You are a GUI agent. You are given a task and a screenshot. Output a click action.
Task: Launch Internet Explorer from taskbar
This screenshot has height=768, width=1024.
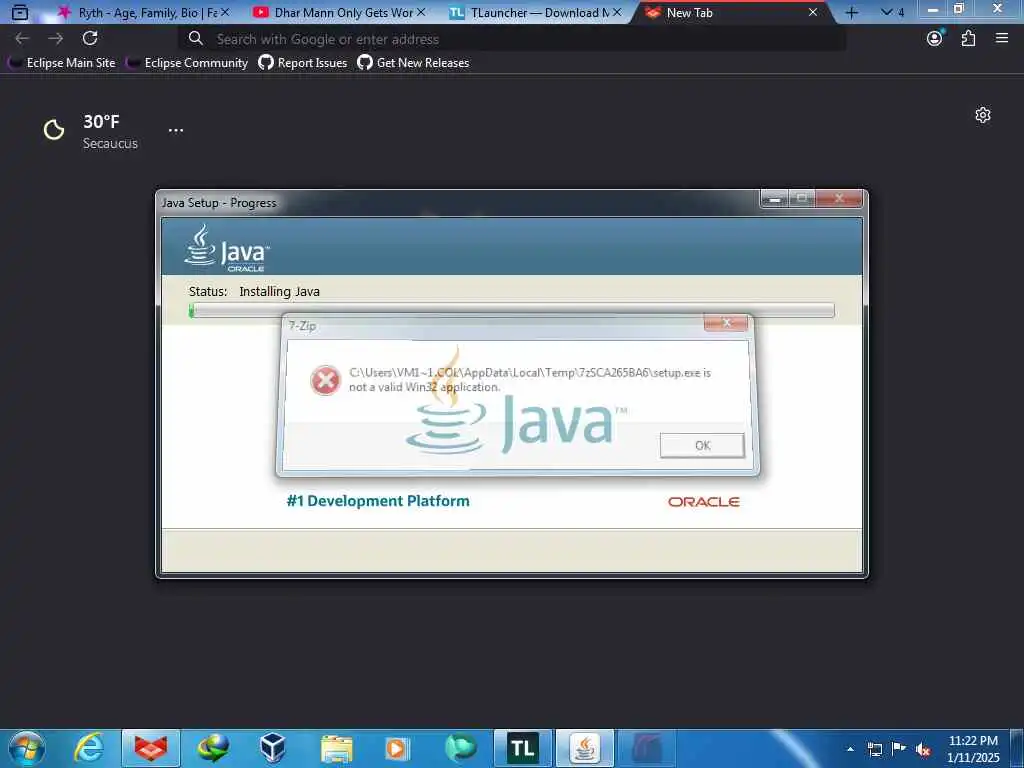coord(89,748)
